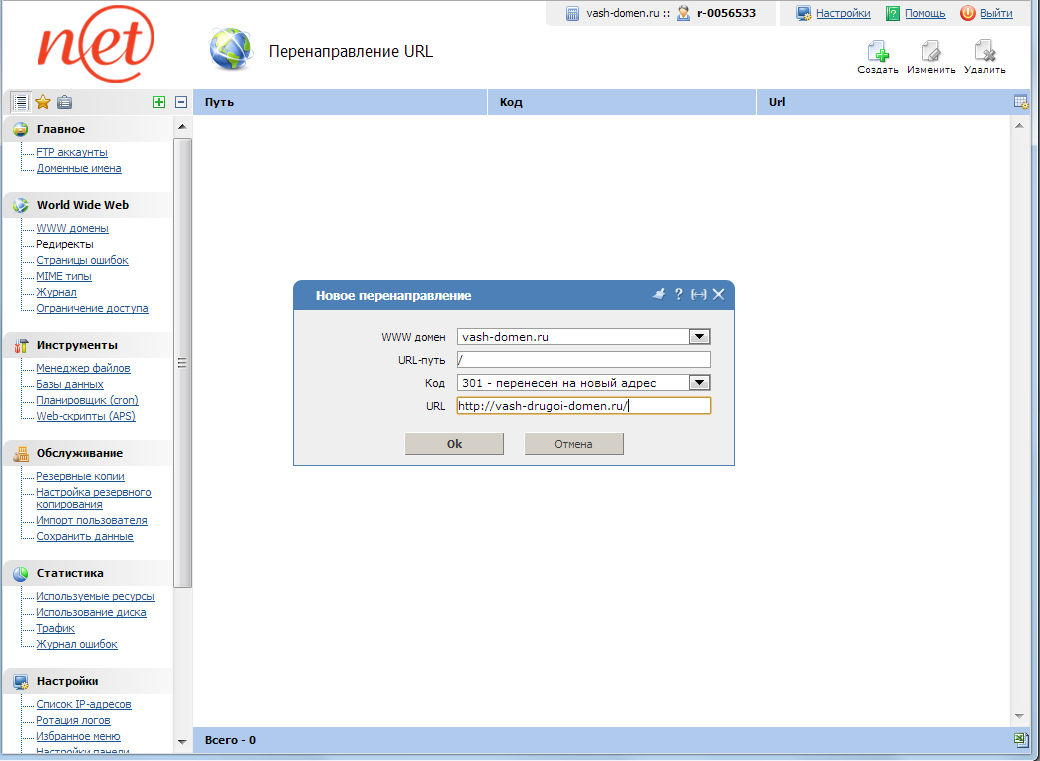Click the Удалить (delete) toolbar icon
The height and width of the screenshot is (761, 1040).
985,50
